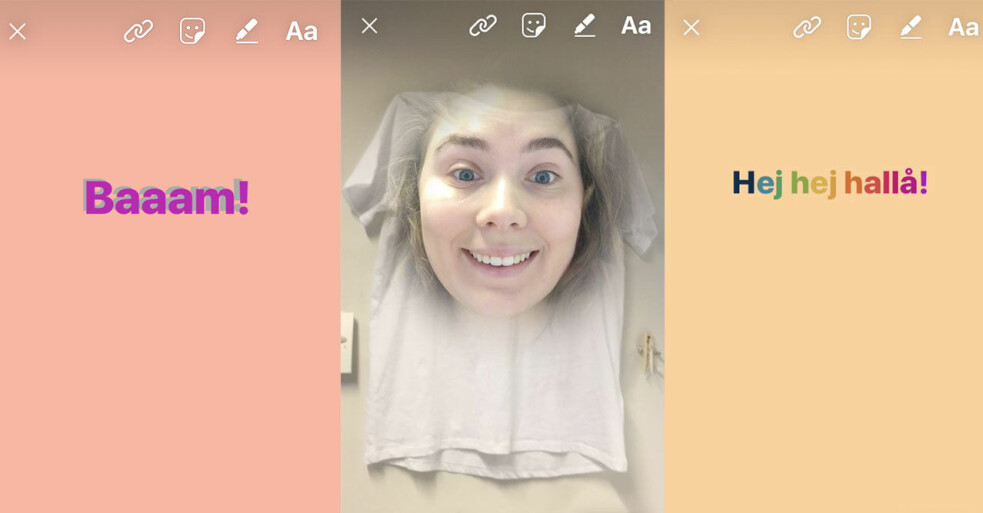This screenshot has height=513, width=983.
Task: Close the pink Baaam! story editor
Action: pyautogui.click(x=18, y=31)
